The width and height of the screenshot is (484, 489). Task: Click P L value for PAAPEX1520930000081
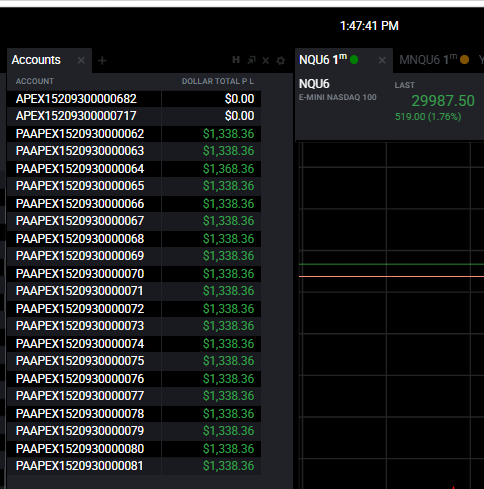coord(228,466)
